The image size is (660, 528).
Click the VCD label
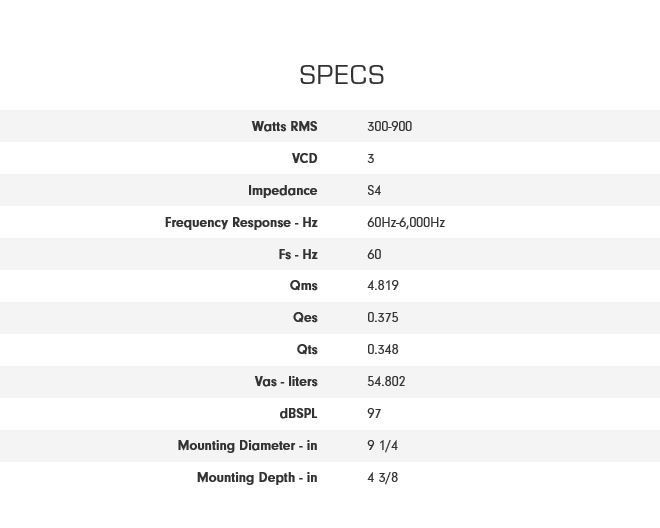pos(304,159)
